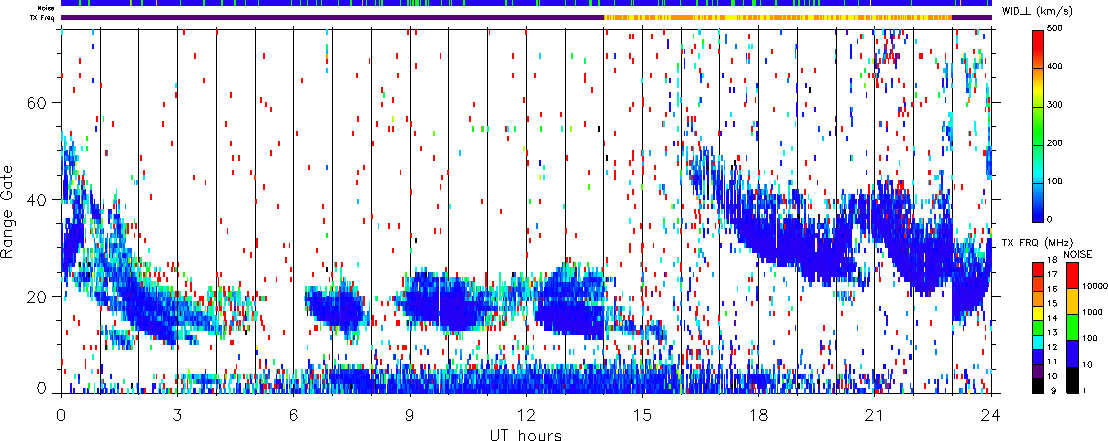Click the "TX FRQ (MHz)" legend title

coord(1036,243)
